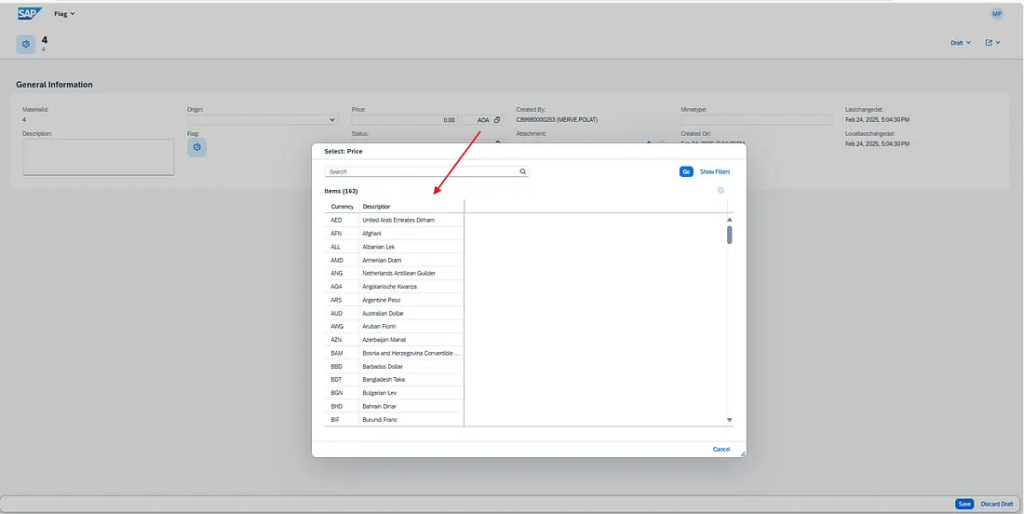
Task: Select AUD currency
Action: pyautogui.click(x=337, y=313)
